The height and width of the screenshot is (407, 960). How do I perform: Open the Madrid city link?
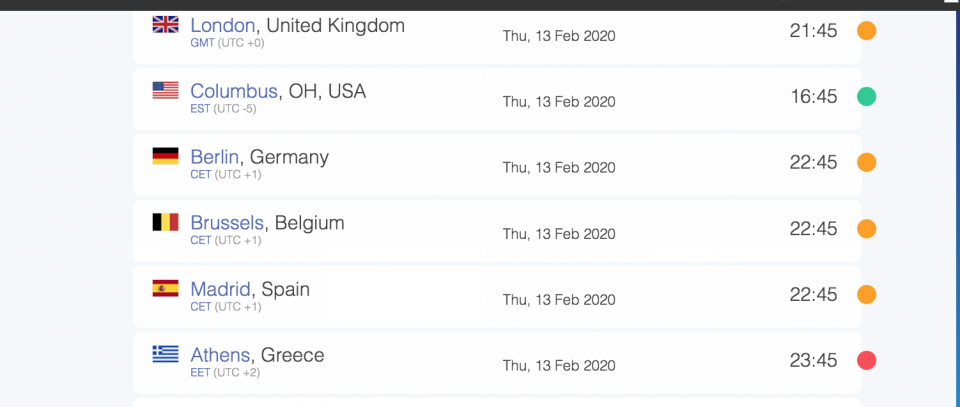220,289
